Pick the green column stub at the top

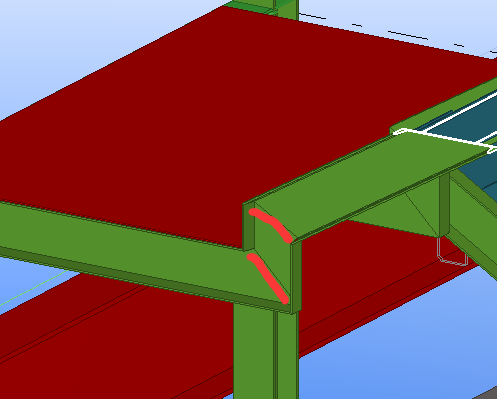286,9
